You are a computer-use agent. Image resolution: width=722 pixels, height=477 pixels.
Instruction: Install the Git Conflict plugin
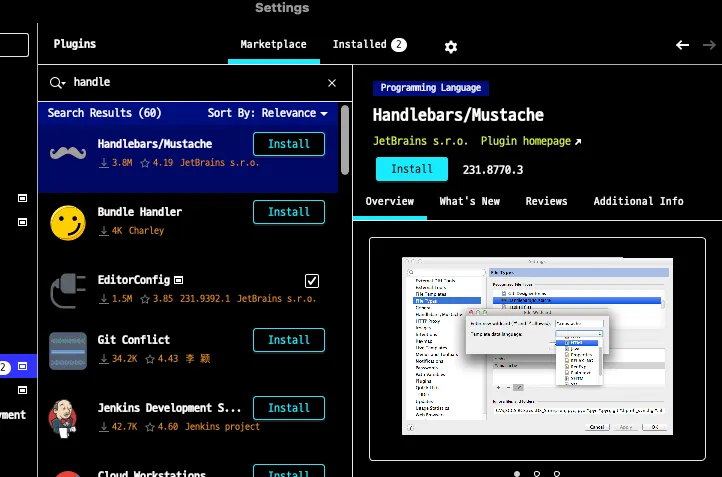[x=289, y=340]
